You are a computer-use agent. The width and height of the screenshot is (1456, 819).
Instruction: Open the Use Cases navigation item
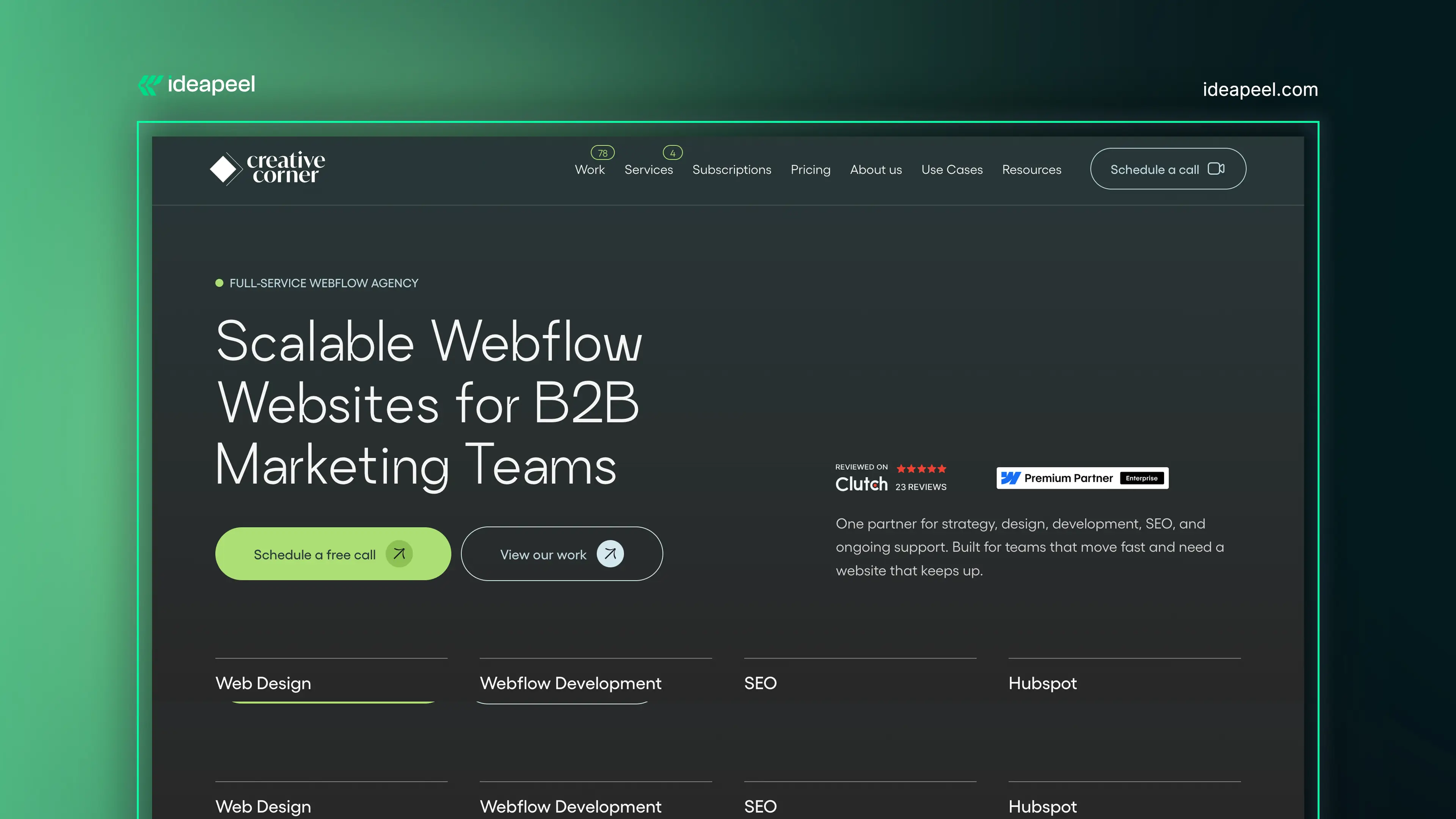[952, 169]
